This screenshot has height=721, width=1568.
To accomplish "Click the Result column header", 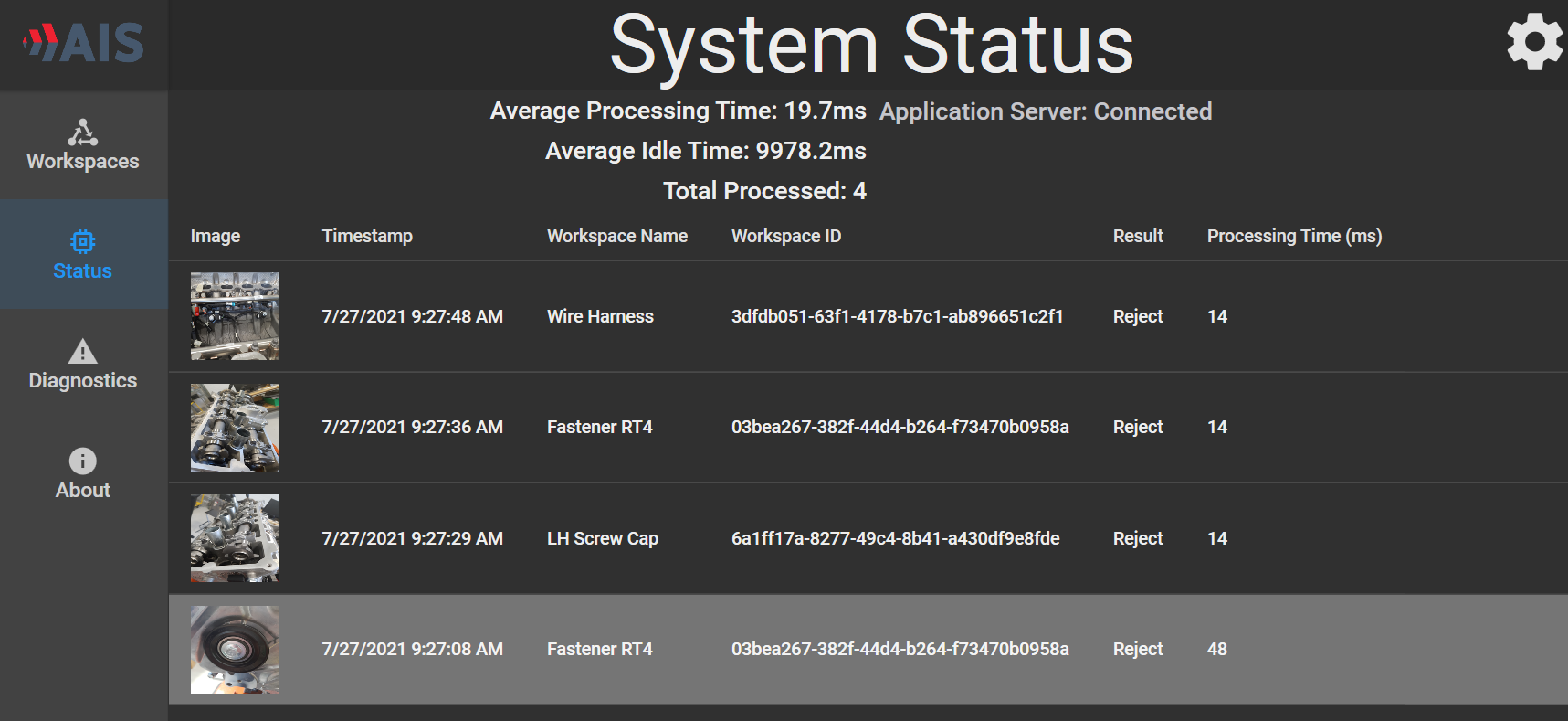I will [1137, 236].
